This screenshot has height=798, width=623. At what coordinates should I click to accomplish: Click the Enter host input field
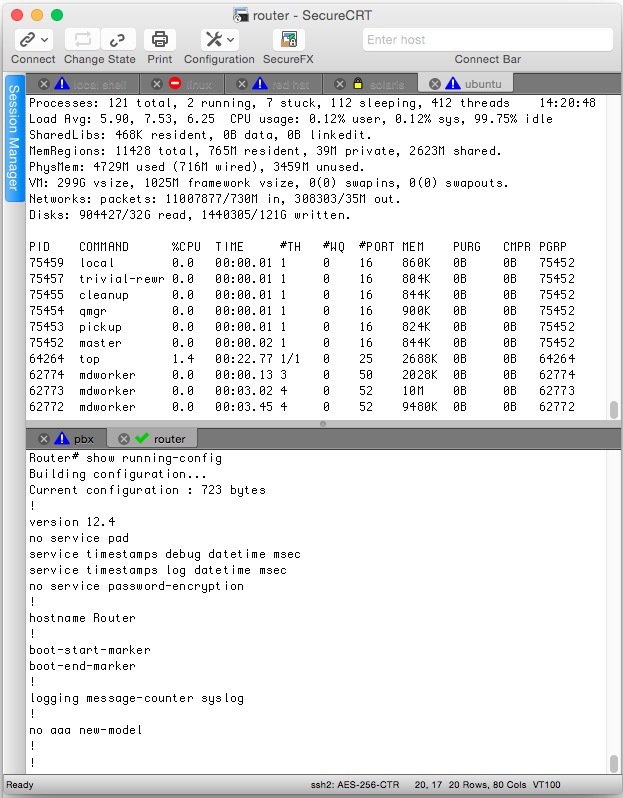(x=487, y=40)
